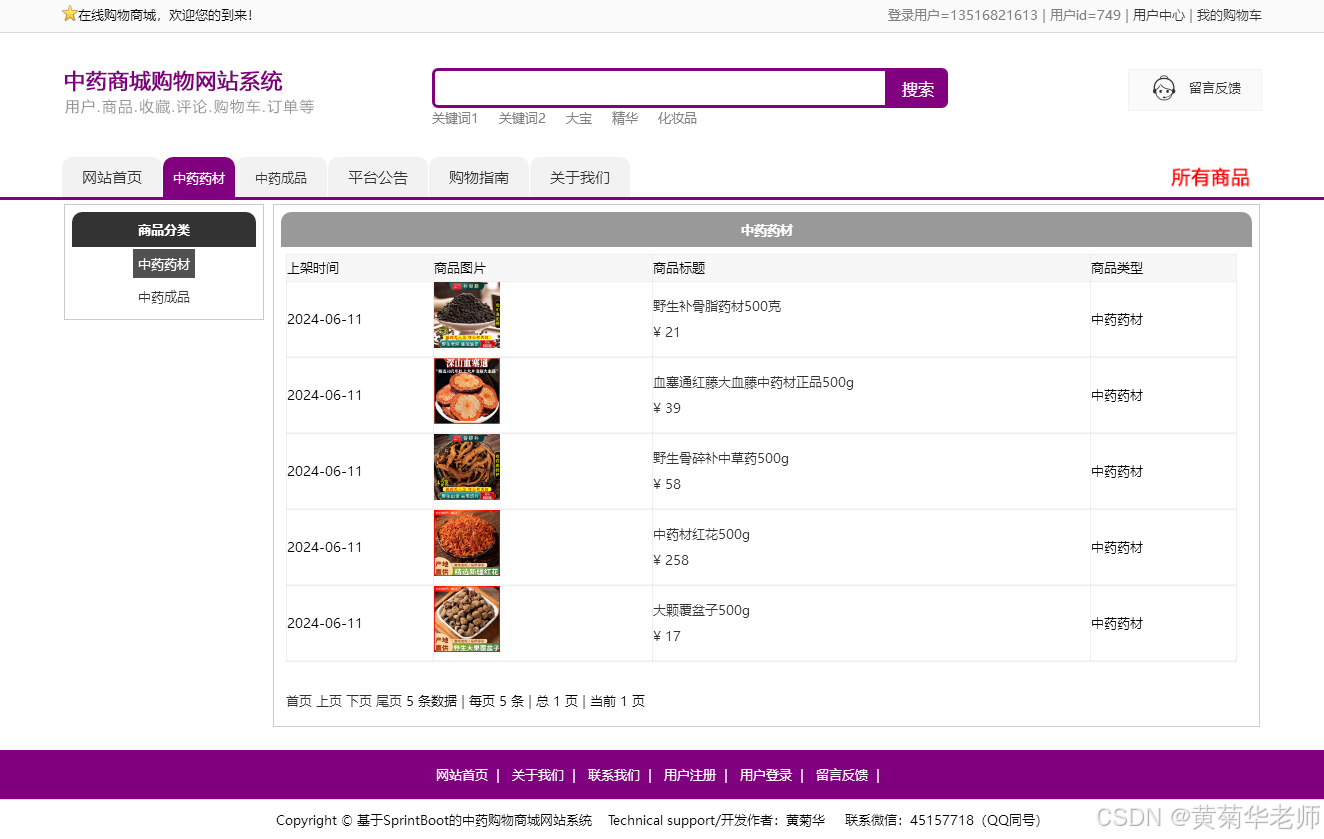Go to 下页 in the pagination
Viewport: 1324px width, 839px height.
click(x=359, y=701)
